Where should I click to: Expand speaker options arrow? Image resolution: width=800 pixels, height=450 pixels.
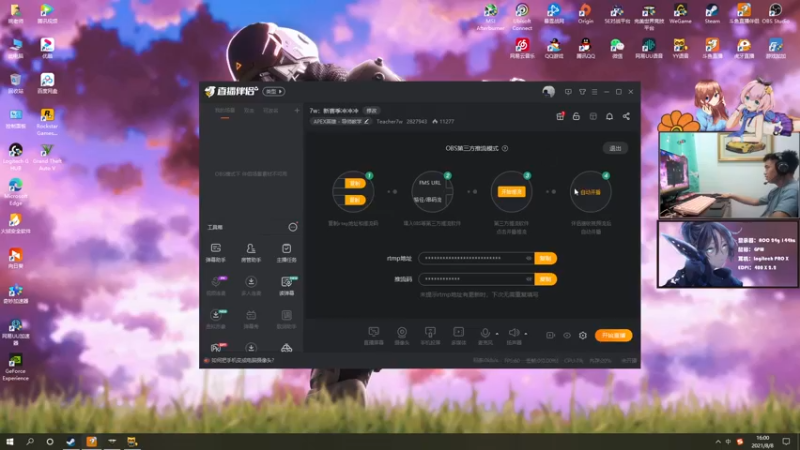pyautogui.click(x=526, y=334)
